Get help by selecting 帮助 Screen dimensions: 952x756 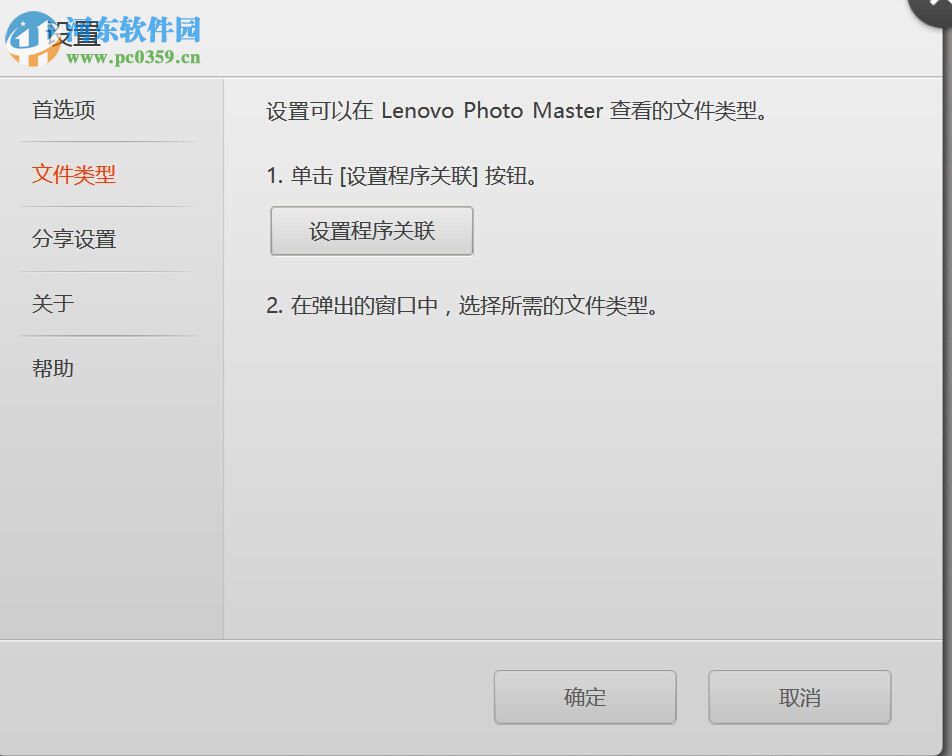click(x=51, y=367)
